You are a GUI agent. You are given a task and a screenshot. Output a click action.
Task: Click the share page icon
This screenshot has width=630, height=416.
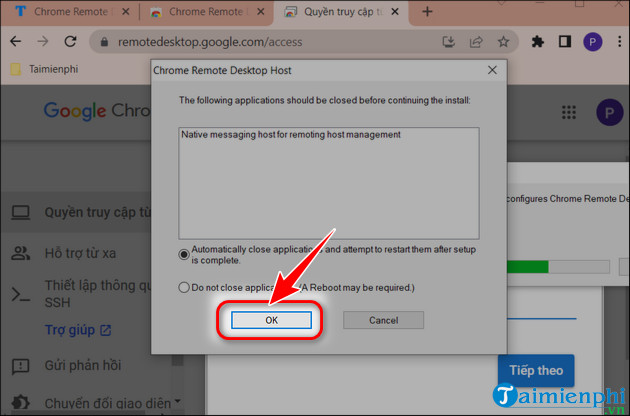[x=476, y=41]
